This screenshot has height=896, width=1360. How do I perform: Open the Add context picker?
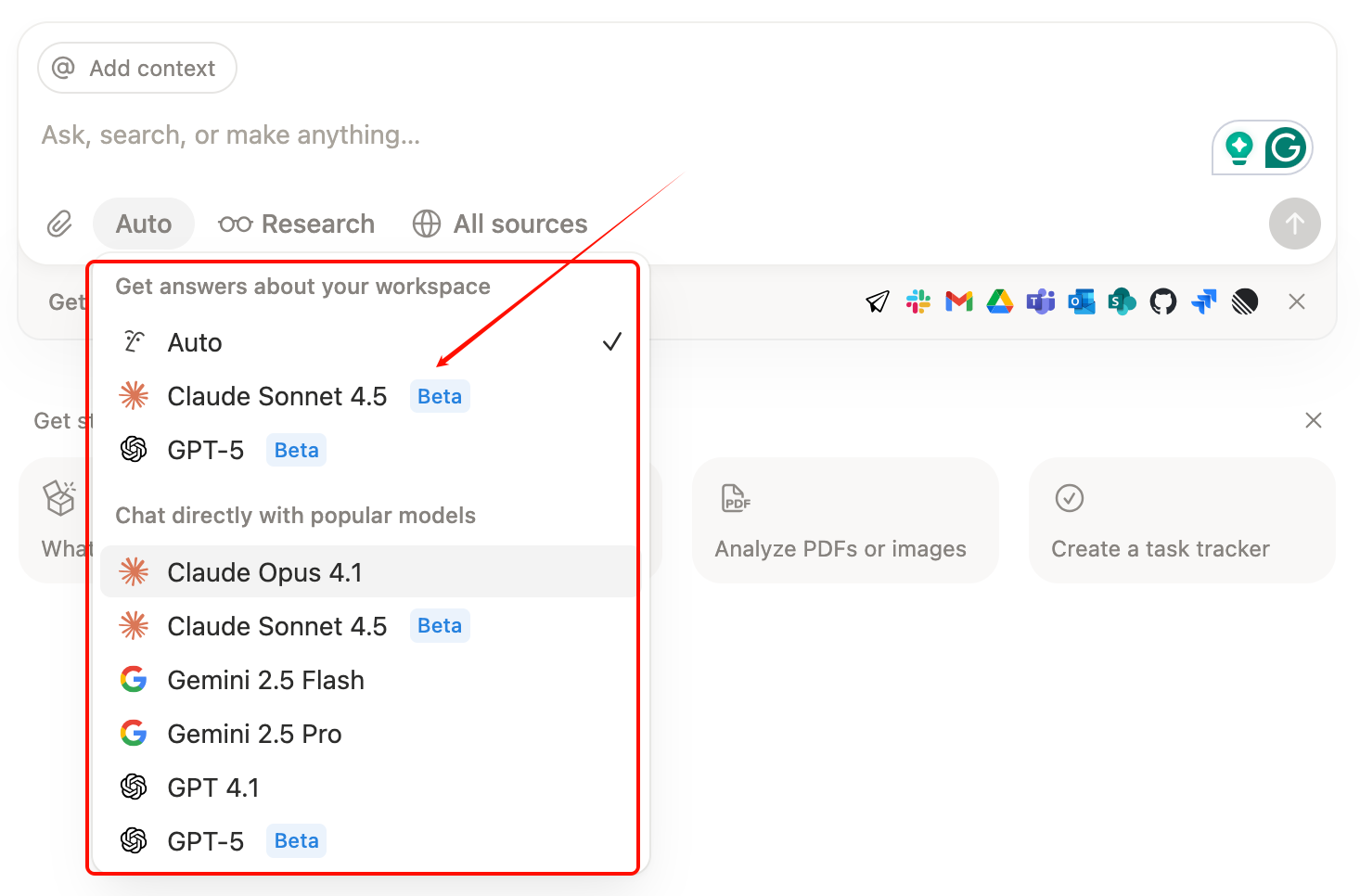[x=137, y=68]
